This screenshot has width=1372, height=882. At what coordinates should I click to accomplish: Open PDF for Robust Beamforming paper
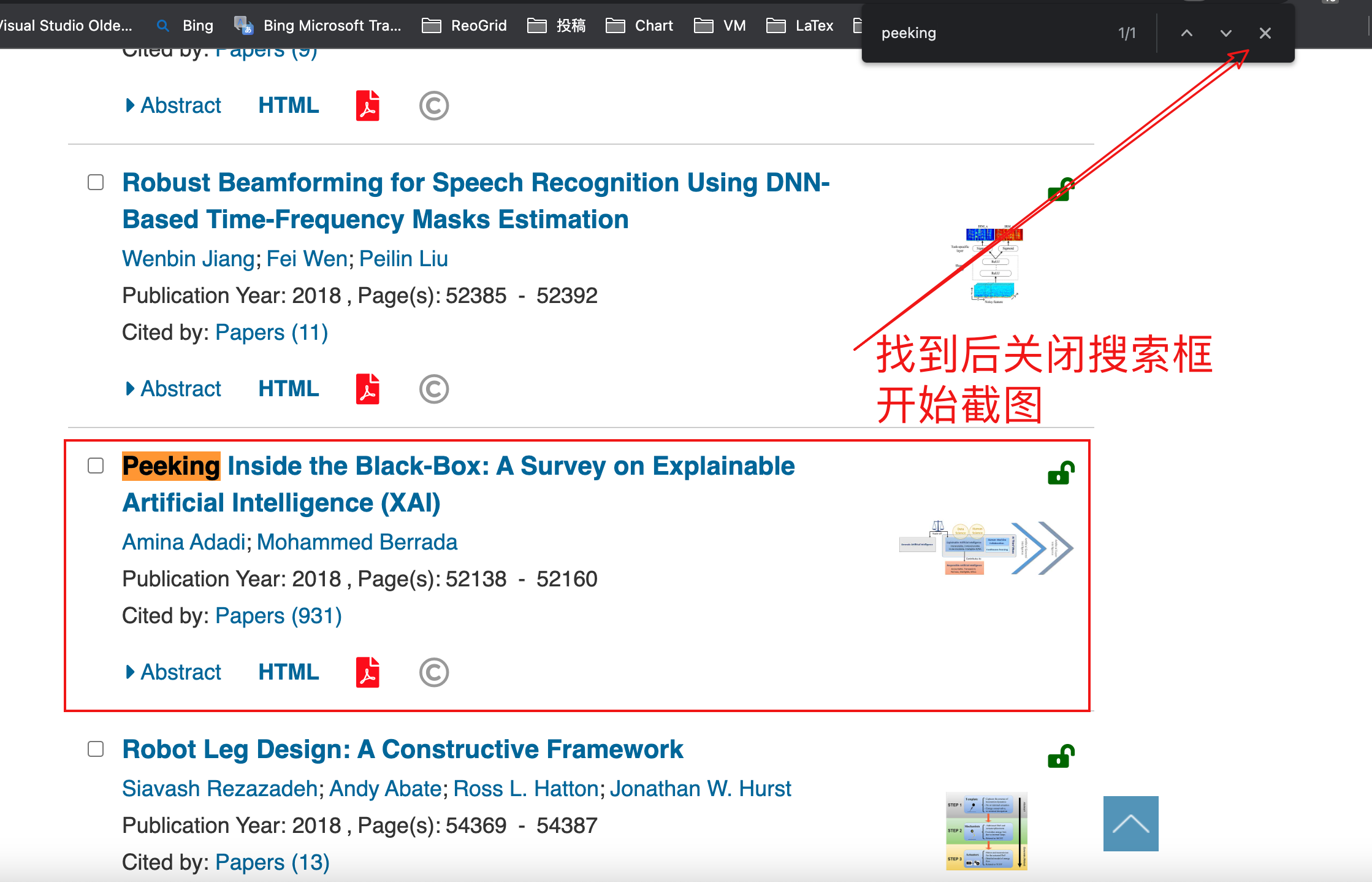pos(368,389)
